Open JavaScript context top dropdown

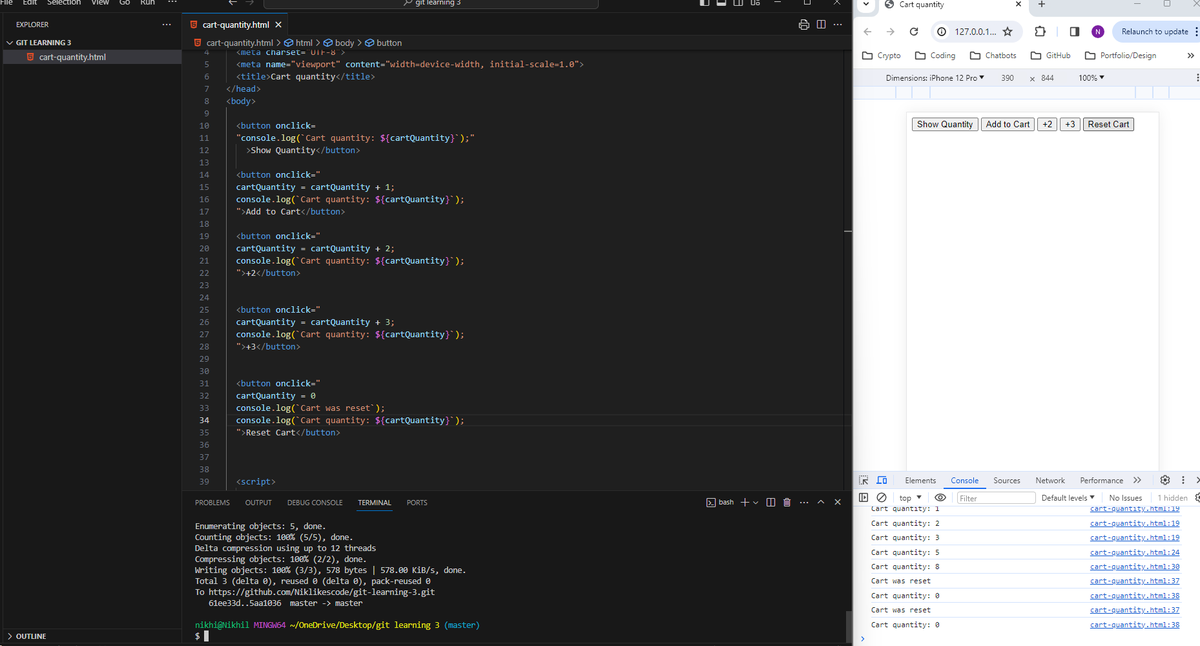pos(910,497)
